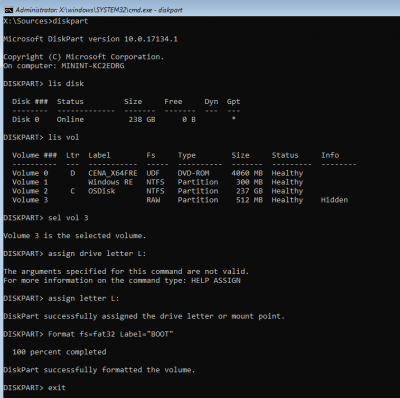Click the cmd.exe icon in title bar
The width and height of the screenshot is (400, 398).
(x=9, y=10)
